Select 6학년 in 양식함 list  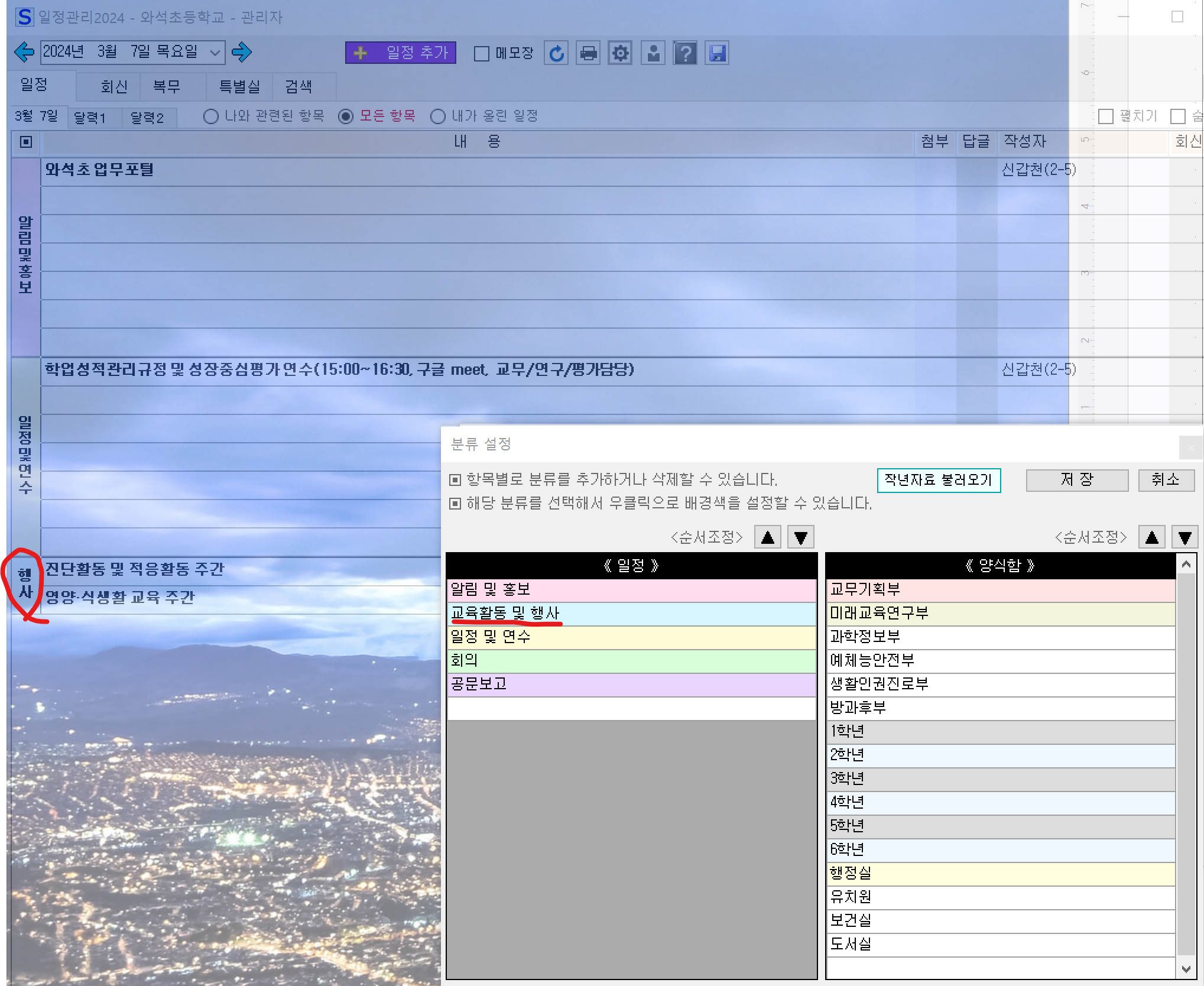[x=1001, y=850]
